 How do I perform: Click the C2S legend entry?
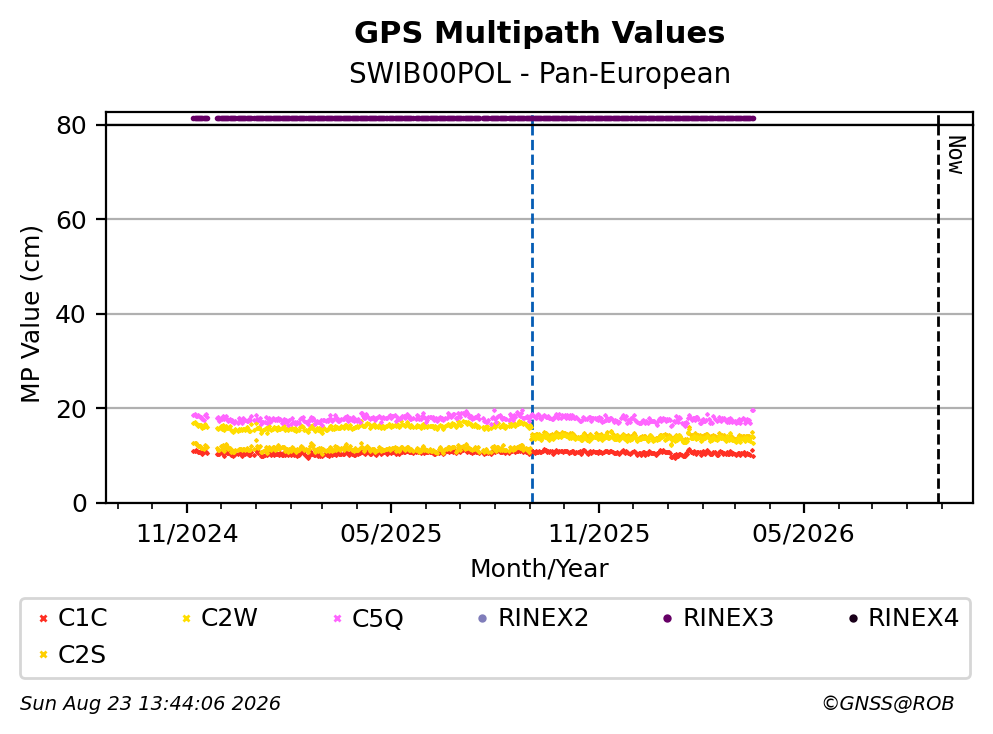[72, 654]
